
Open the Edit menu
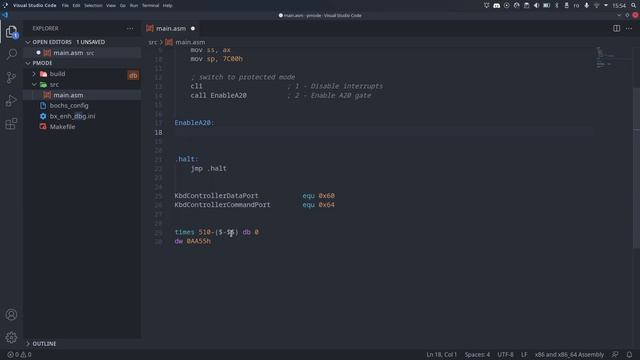[x=76, y=6]
